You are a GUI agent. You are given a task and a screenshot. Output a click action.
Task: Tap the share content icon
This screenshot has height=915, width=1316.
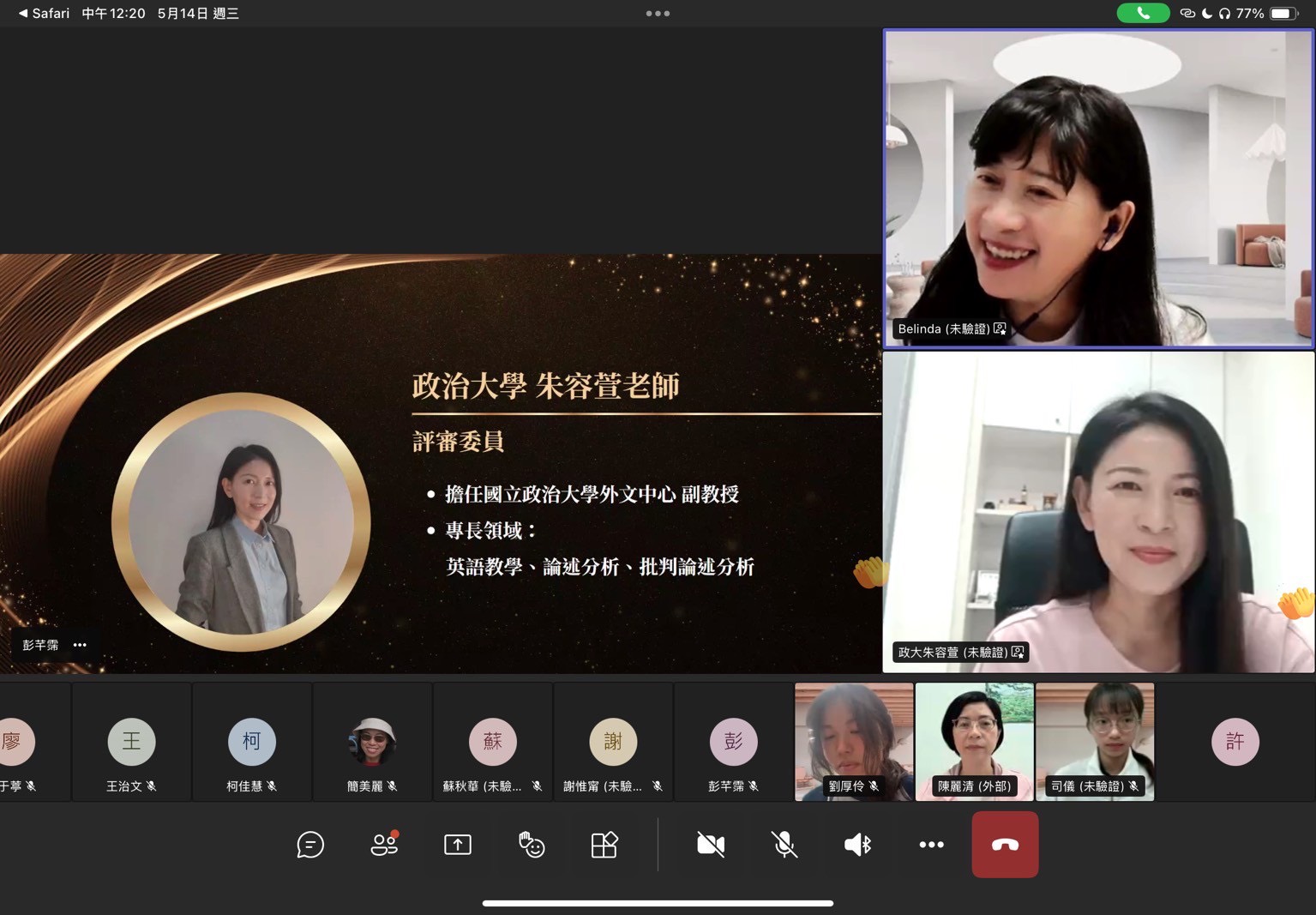click(x=458, y=845)
